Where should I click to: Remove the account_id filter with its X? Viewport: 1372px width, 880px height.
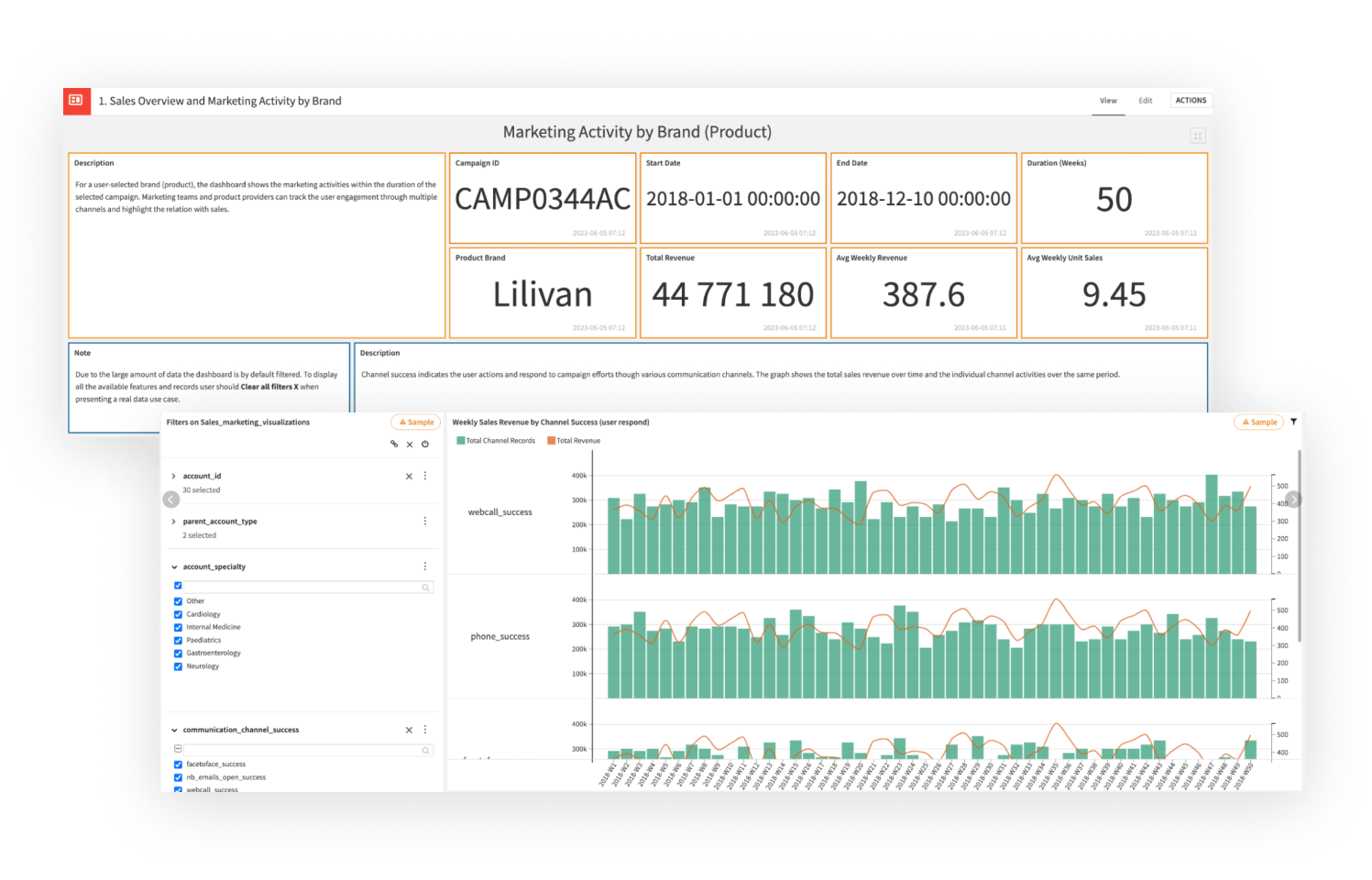pyautogui.click(x=409, y=476)
